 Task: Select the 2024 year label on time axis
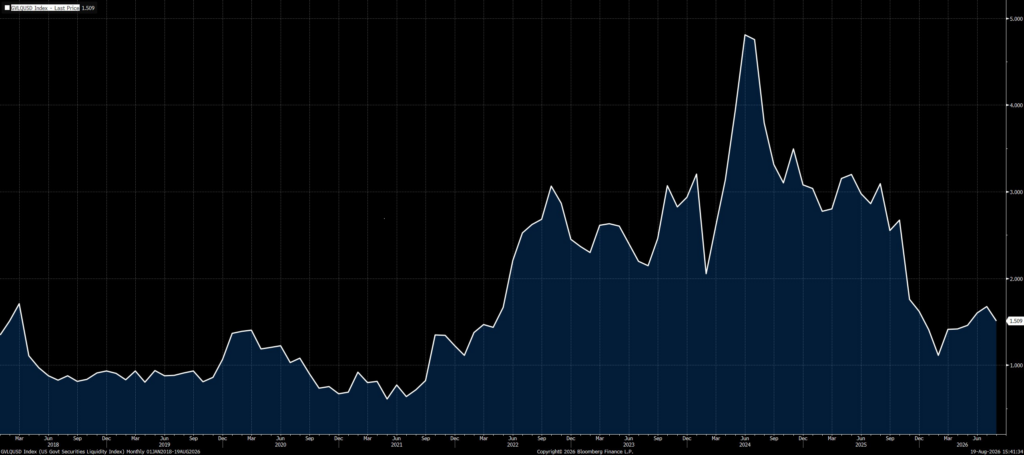click(745, 444)
